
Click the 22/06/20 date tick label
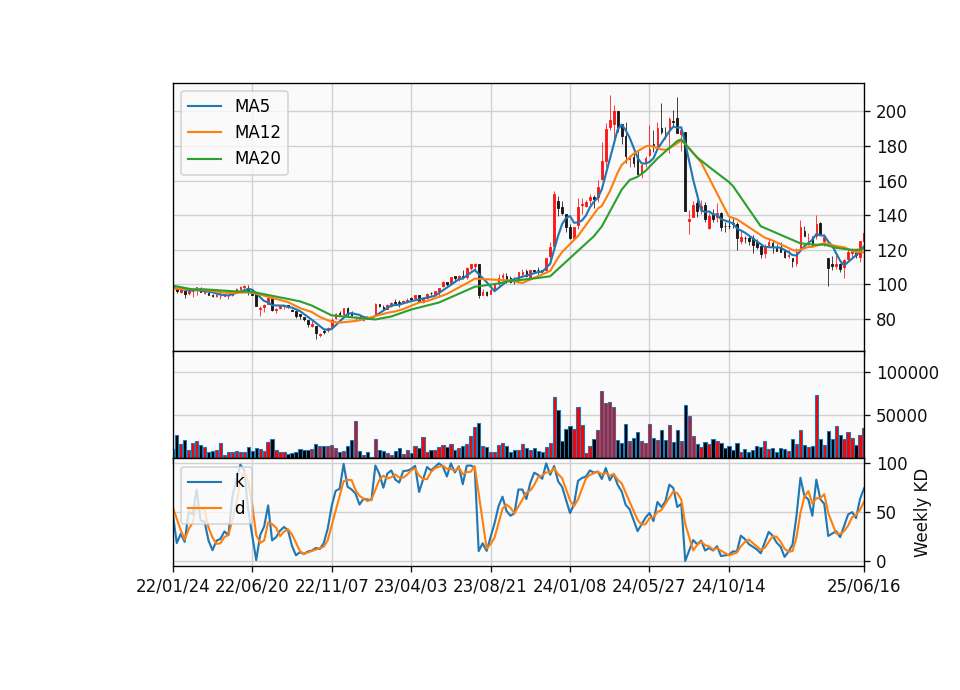[252, 587]
